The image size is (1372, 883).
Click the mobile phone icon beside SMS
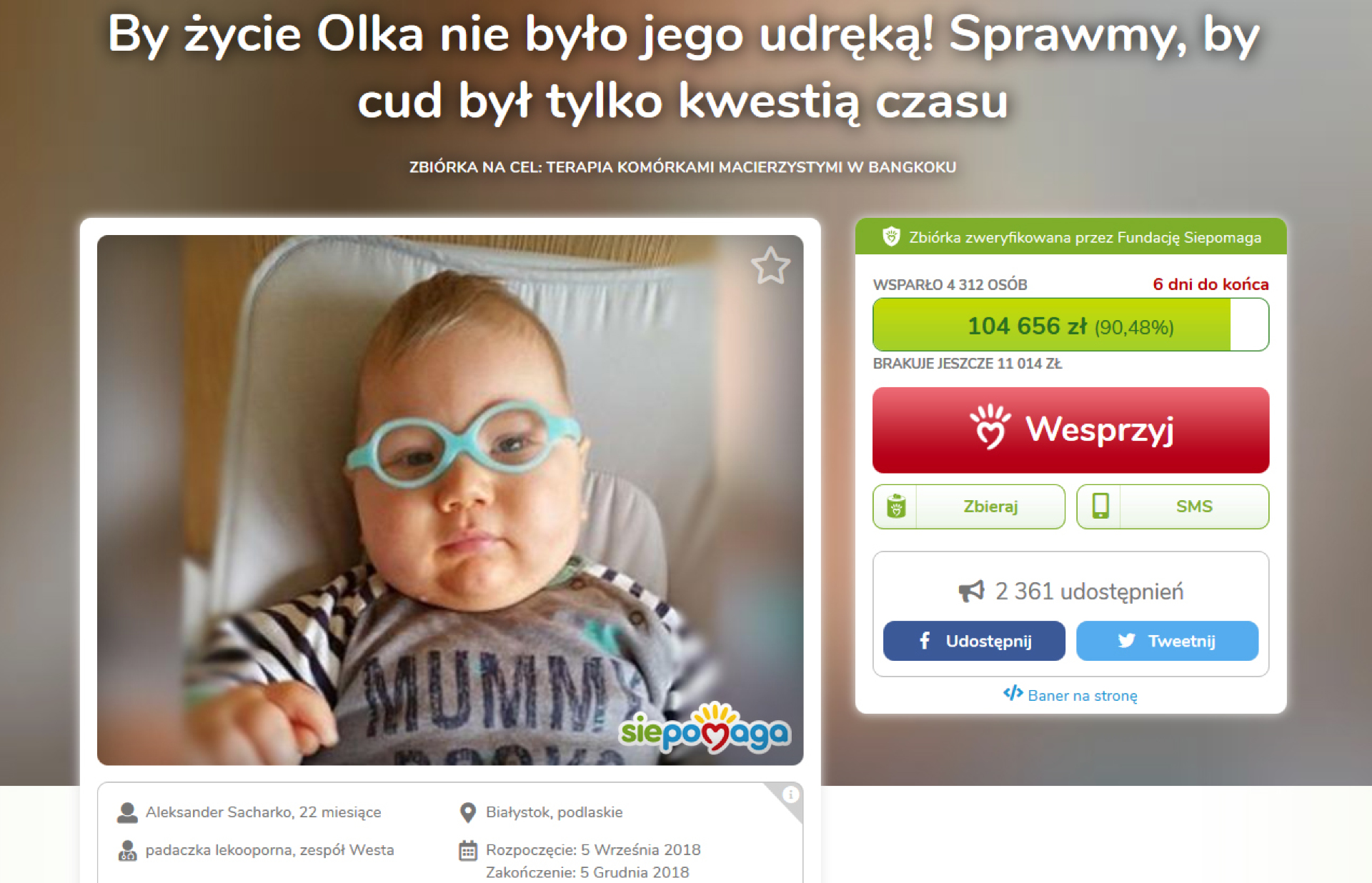tap(1100, 507)
